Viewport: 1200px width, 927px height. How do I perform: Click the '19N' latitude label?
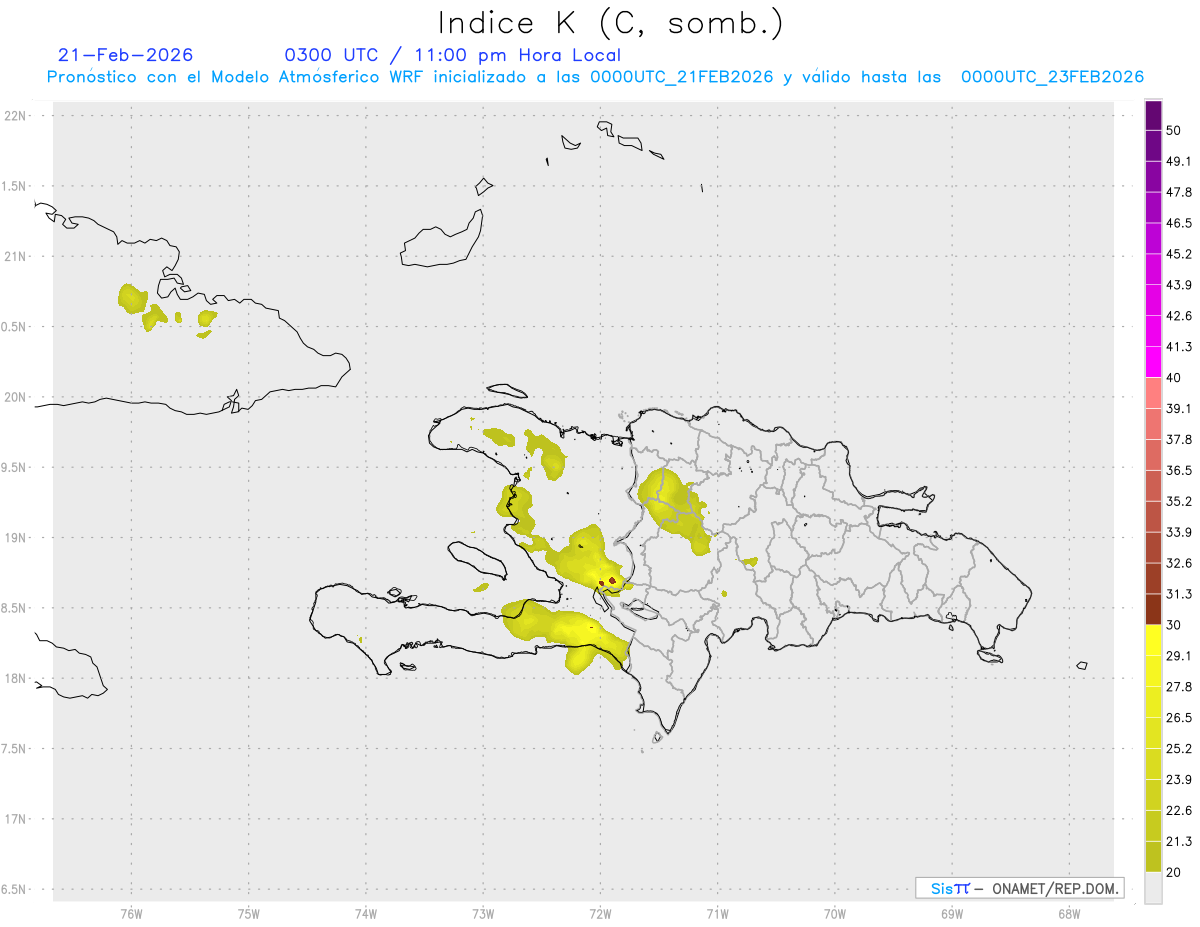click(15, 537)
